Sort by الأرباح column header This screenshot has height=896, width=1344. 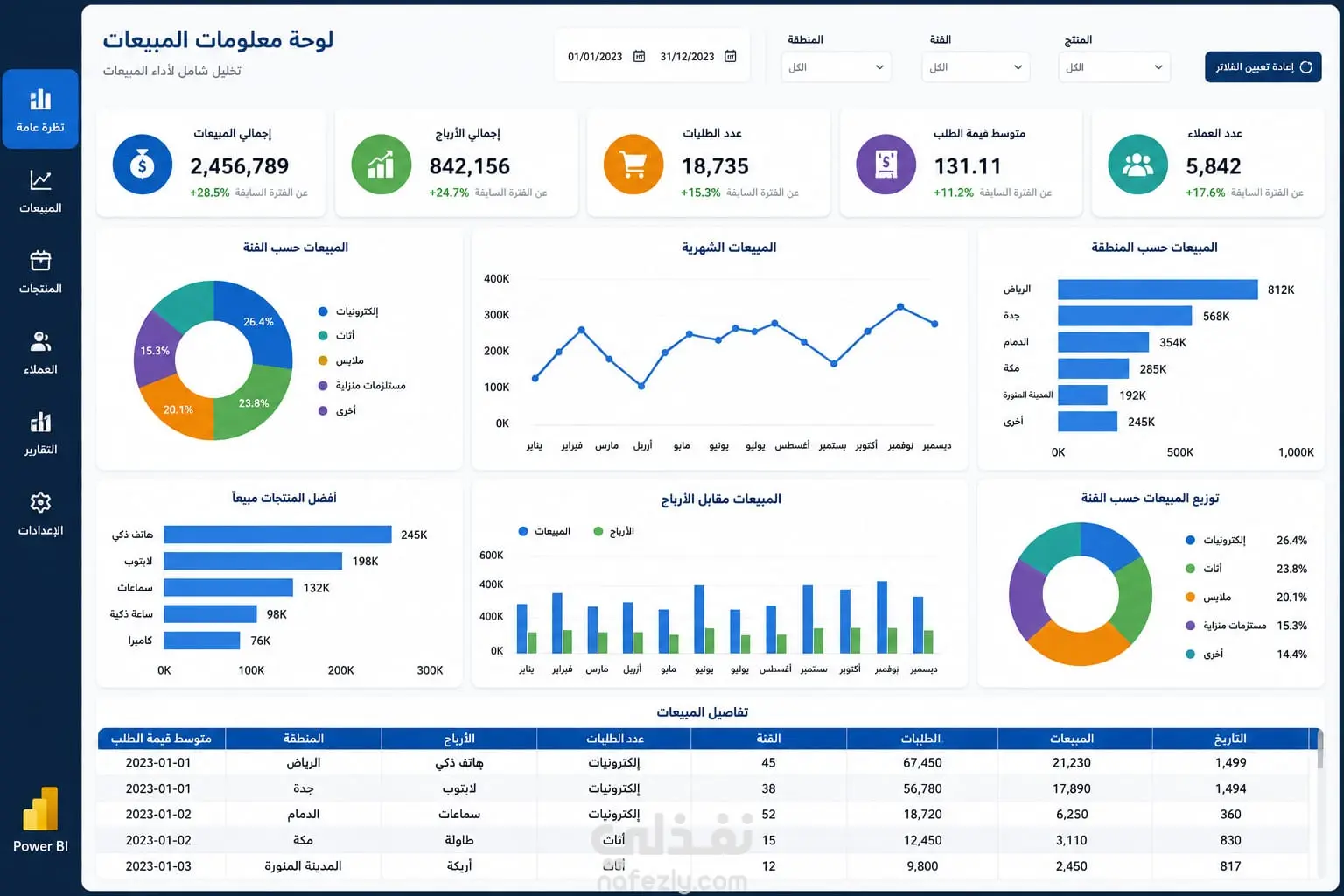(x=459, y=738)
